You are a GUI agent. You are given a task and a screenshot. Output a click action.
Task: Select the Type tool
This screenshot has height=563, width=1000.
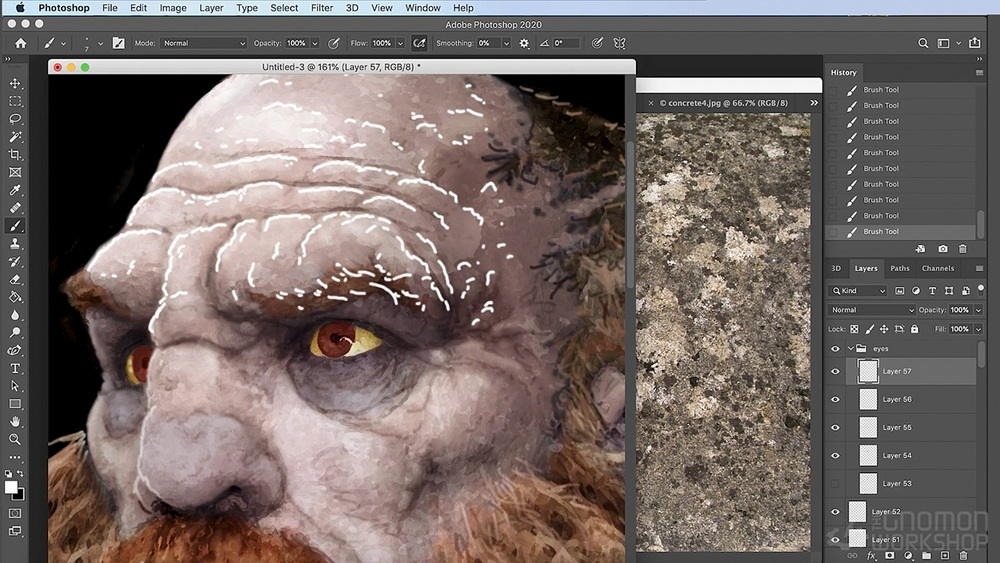(15, 369)
